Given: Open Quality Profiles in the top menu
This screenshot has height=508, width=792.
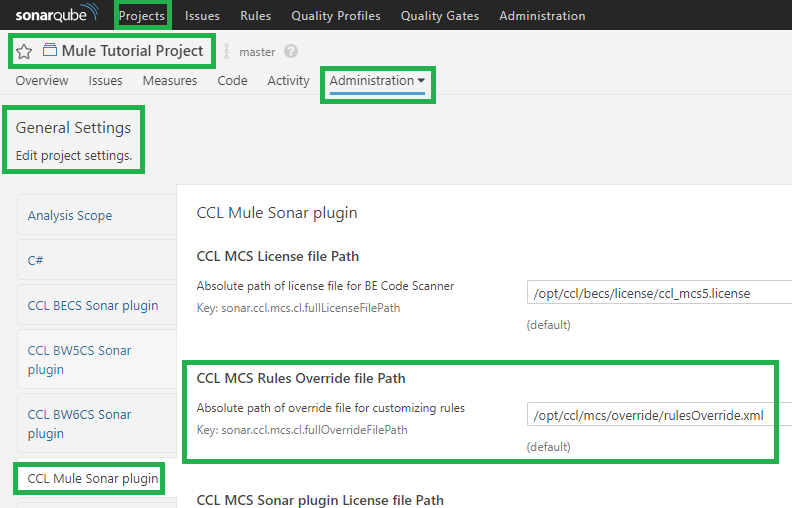Looking at the screenshot, I should (x=336, y=16).
